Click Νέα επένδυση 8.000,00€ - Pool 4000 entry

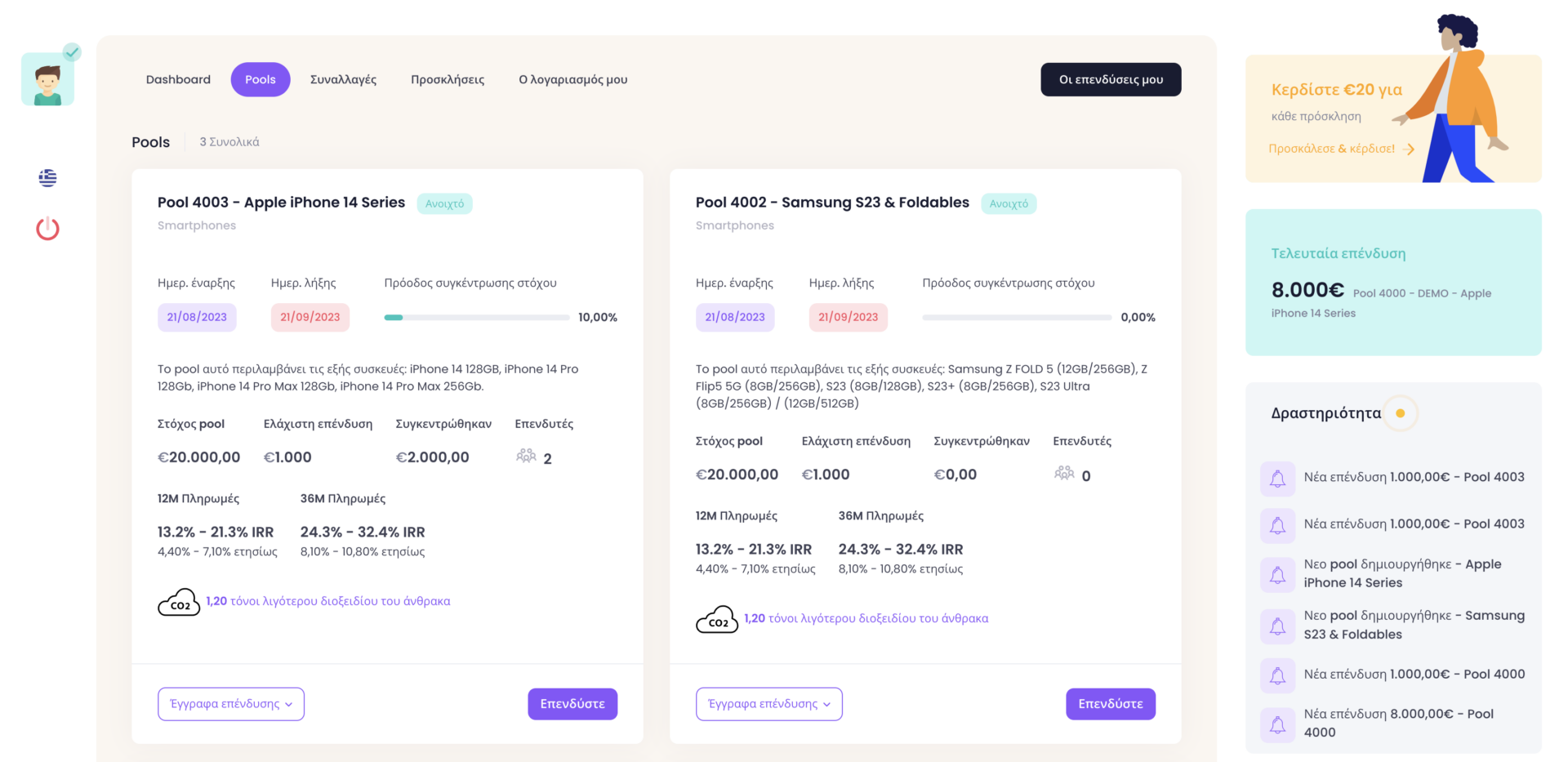click(x=1399, y=723)
